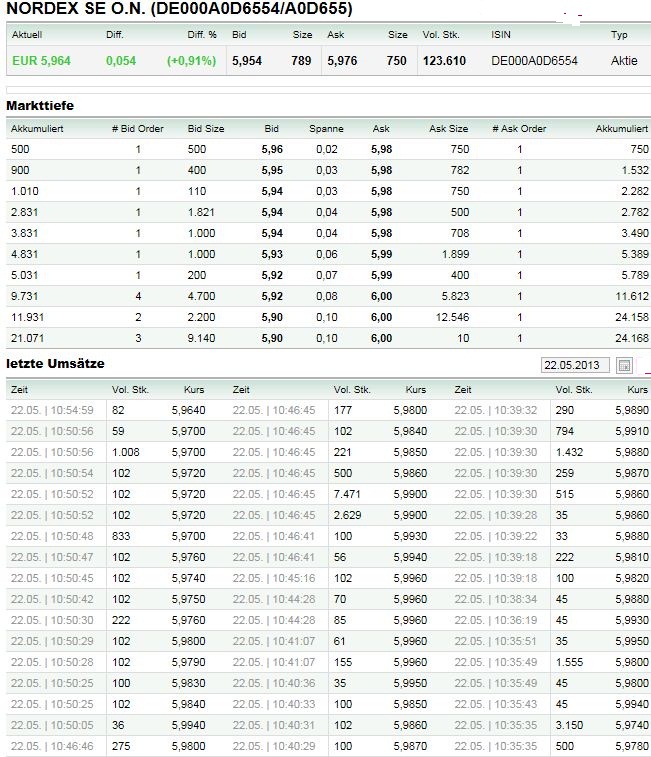Click the Markttiefe section heading
651x757 pixels.
click(x=40, y=106)
